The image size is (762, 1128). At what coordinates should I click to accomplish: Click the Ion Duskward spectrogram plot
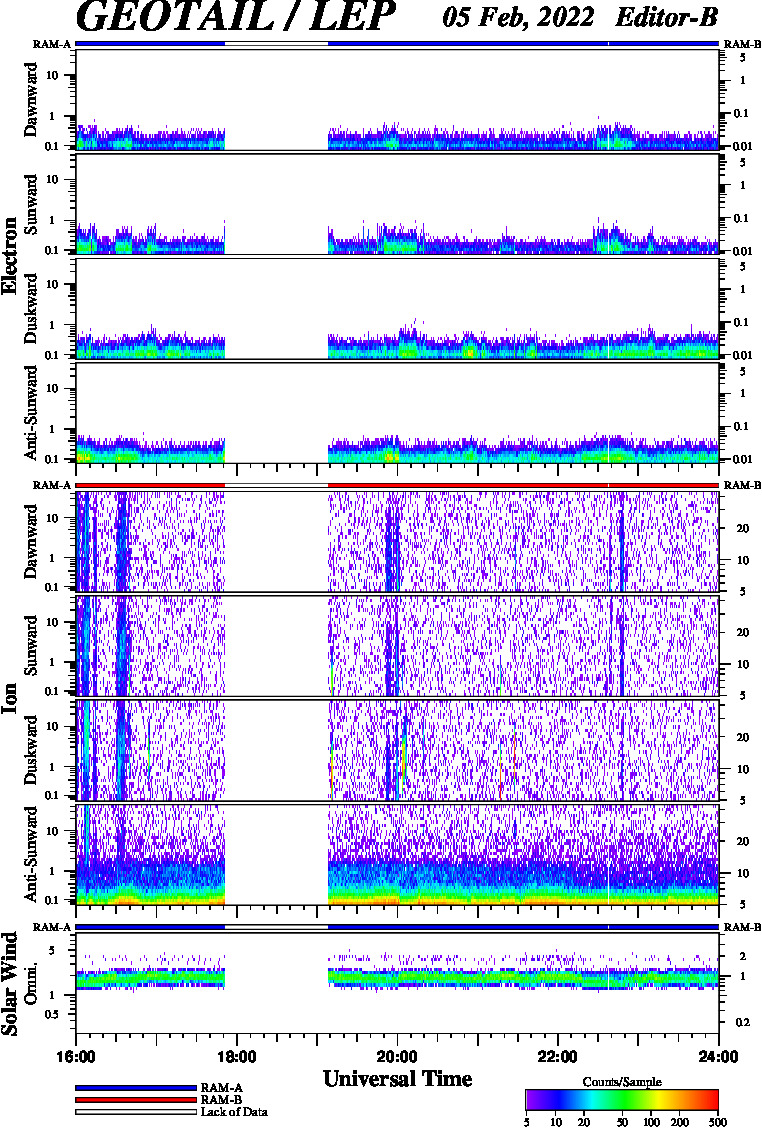click(x=397, y=750)
